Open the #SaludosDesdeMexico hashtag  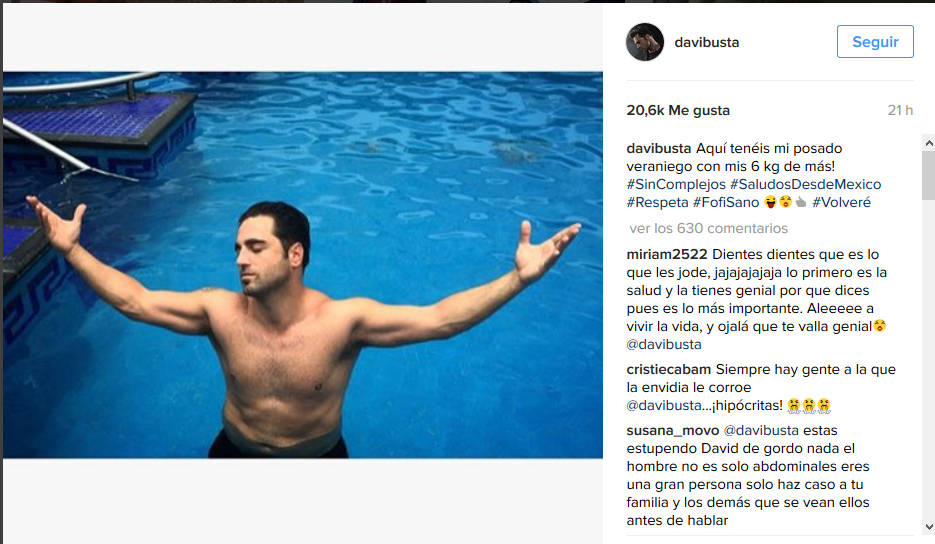(806, 184)
